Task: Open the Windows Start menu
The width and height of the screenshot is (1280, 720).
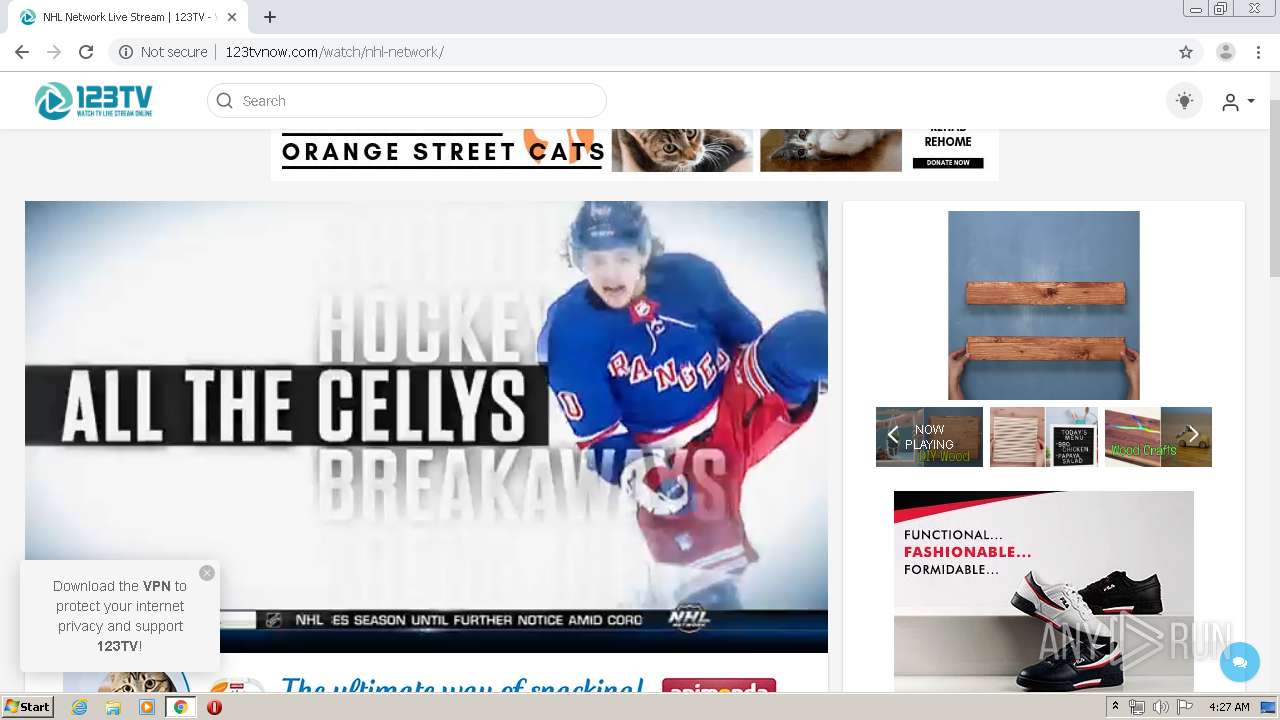Action: [27, 707]
